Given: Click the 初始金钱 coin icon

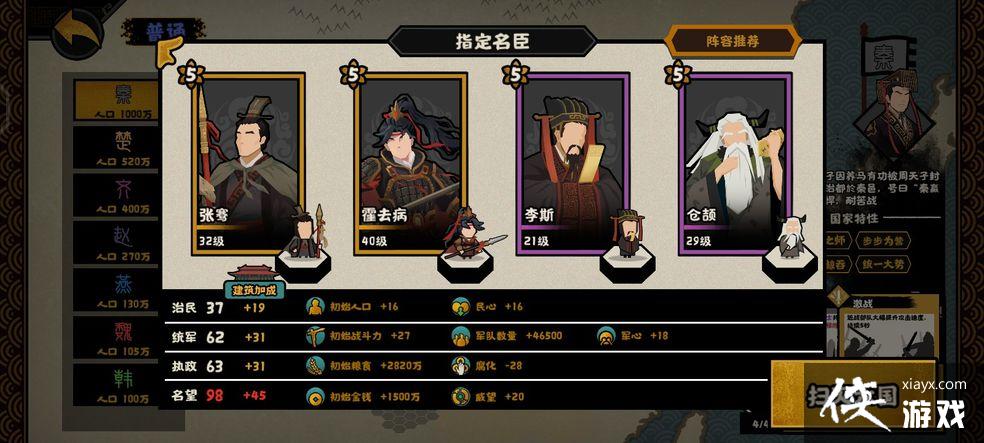Looking at the screenshot, I should pyautogui.click(x=315, y=397).
